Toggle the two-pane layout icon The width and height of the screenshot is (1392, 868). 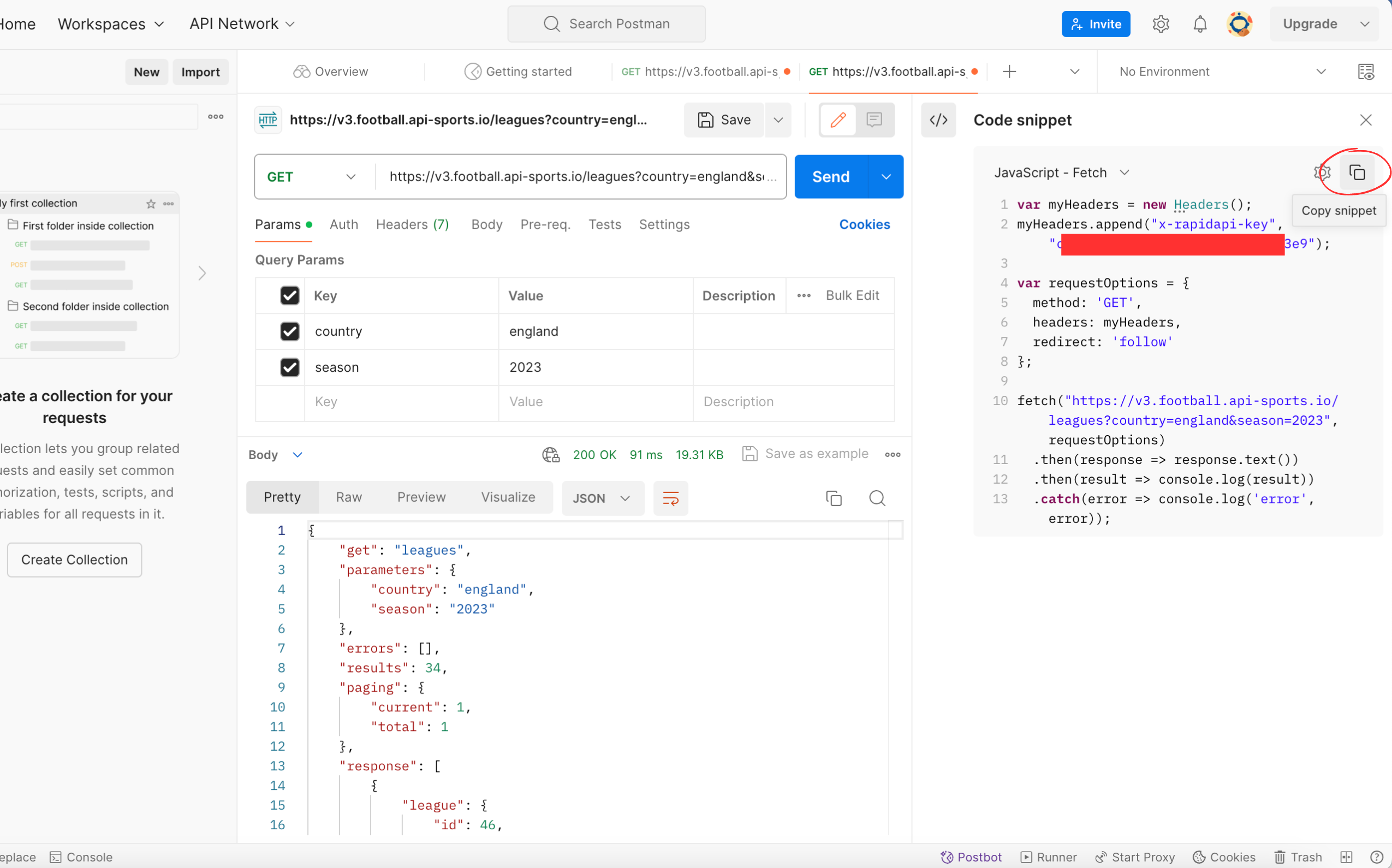click(1347, 857)
